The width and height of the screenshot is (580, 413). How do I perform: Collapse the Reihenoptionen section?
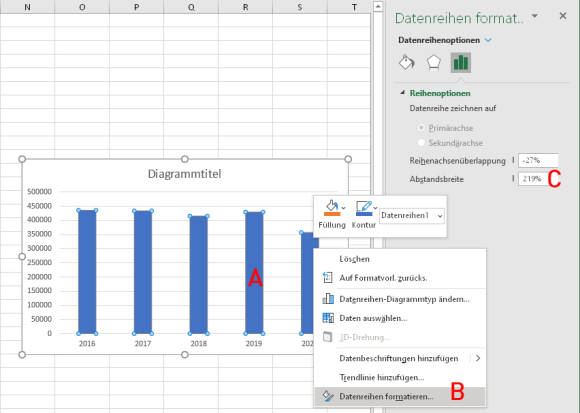(x=402, y=93)
